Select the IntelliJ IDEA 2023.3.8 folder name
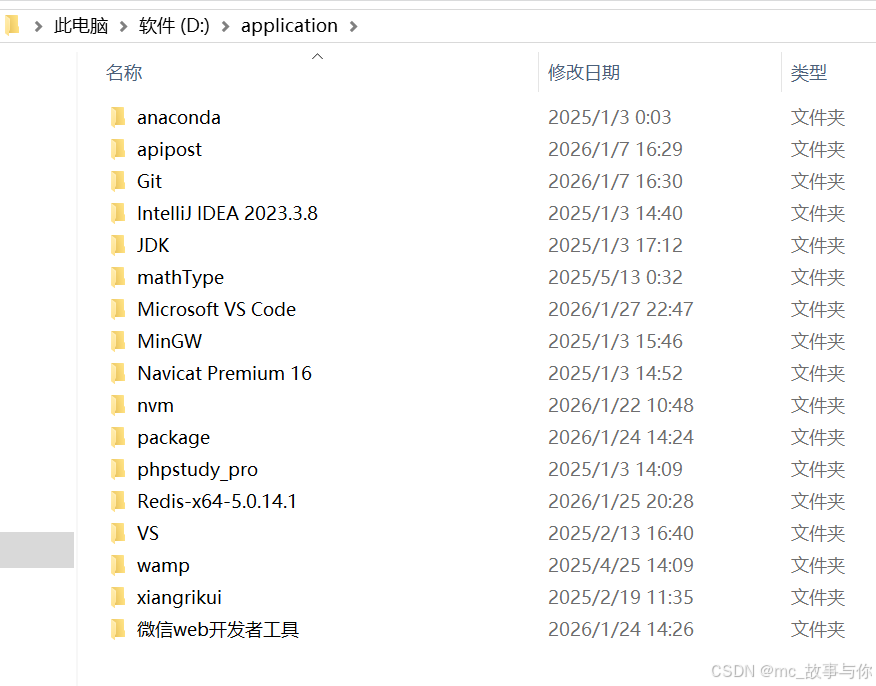876x686 pixels. [x=227, y=213]
